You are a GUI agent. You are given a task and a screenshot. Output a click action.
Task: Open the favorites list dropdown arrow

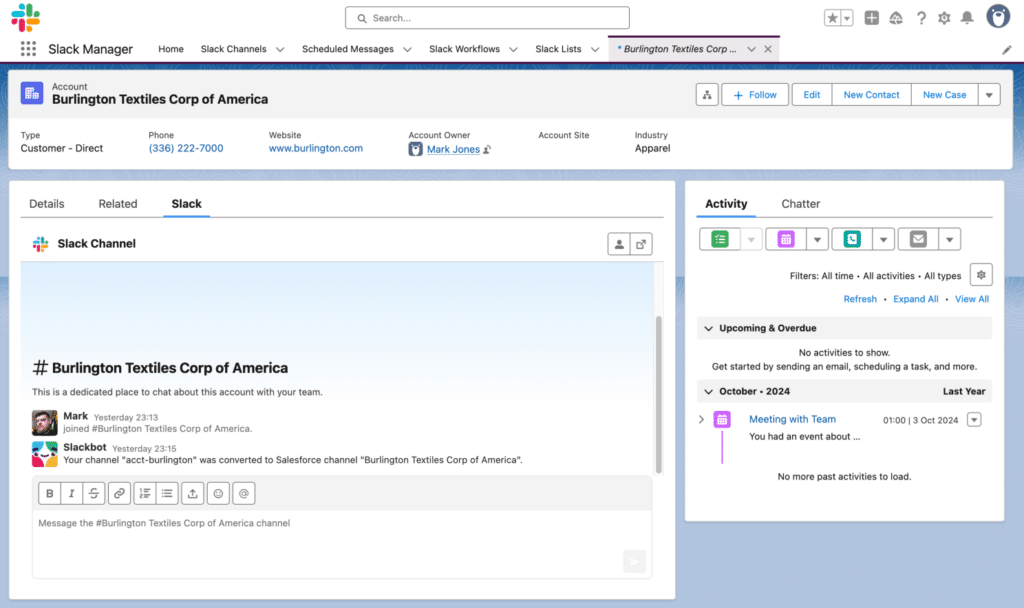pos(847,18)
